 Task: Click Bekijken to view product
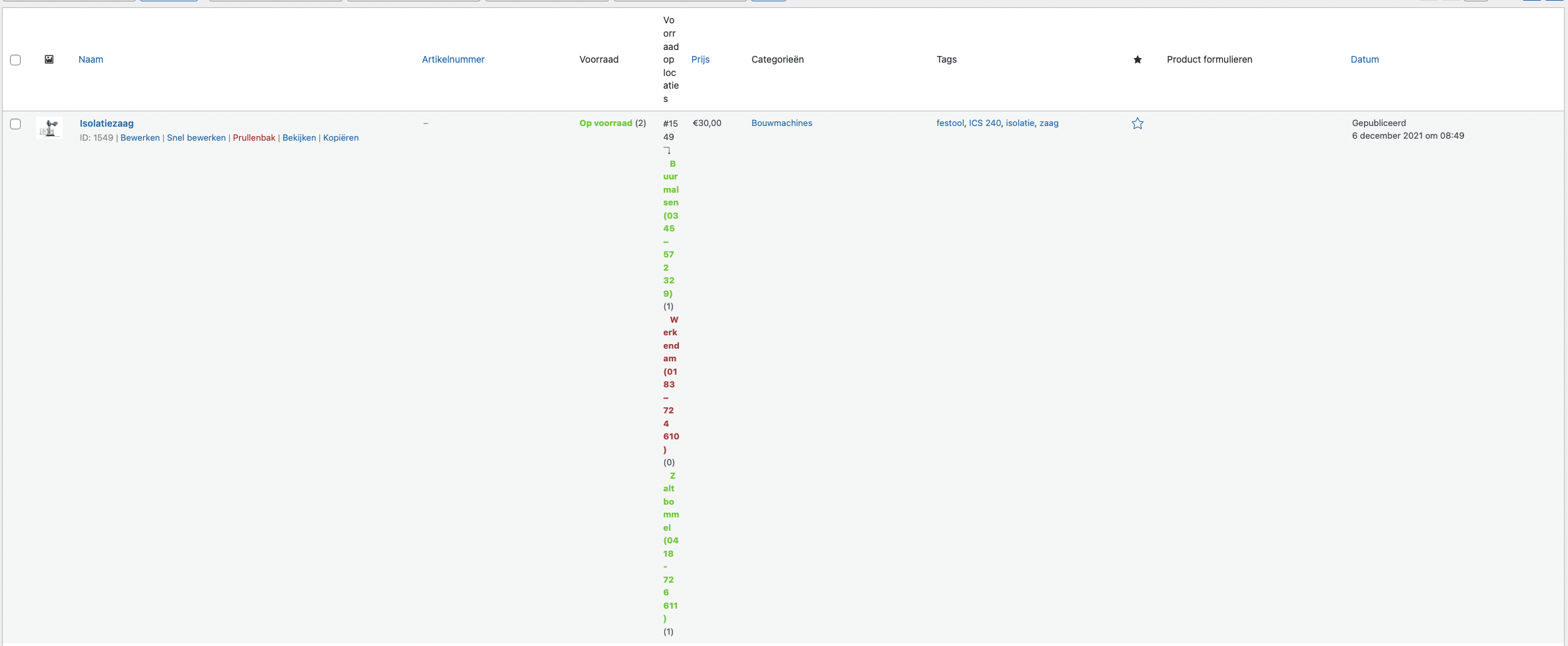(x=299, y=138)
